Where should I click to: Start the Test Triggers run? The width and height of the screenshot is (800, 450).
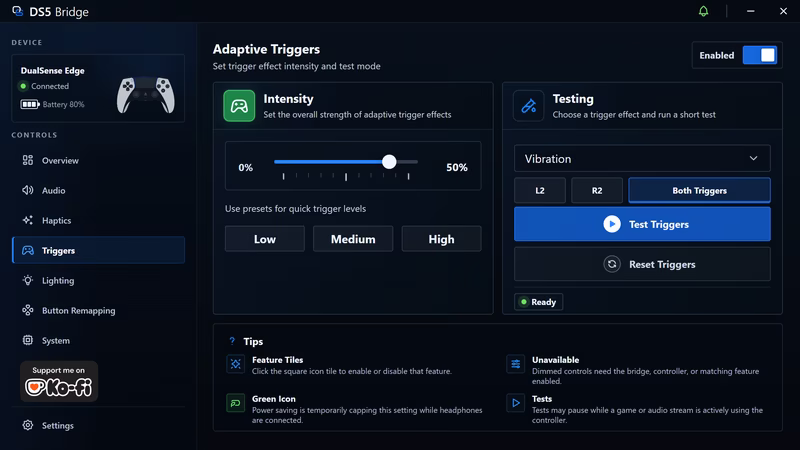642,224
